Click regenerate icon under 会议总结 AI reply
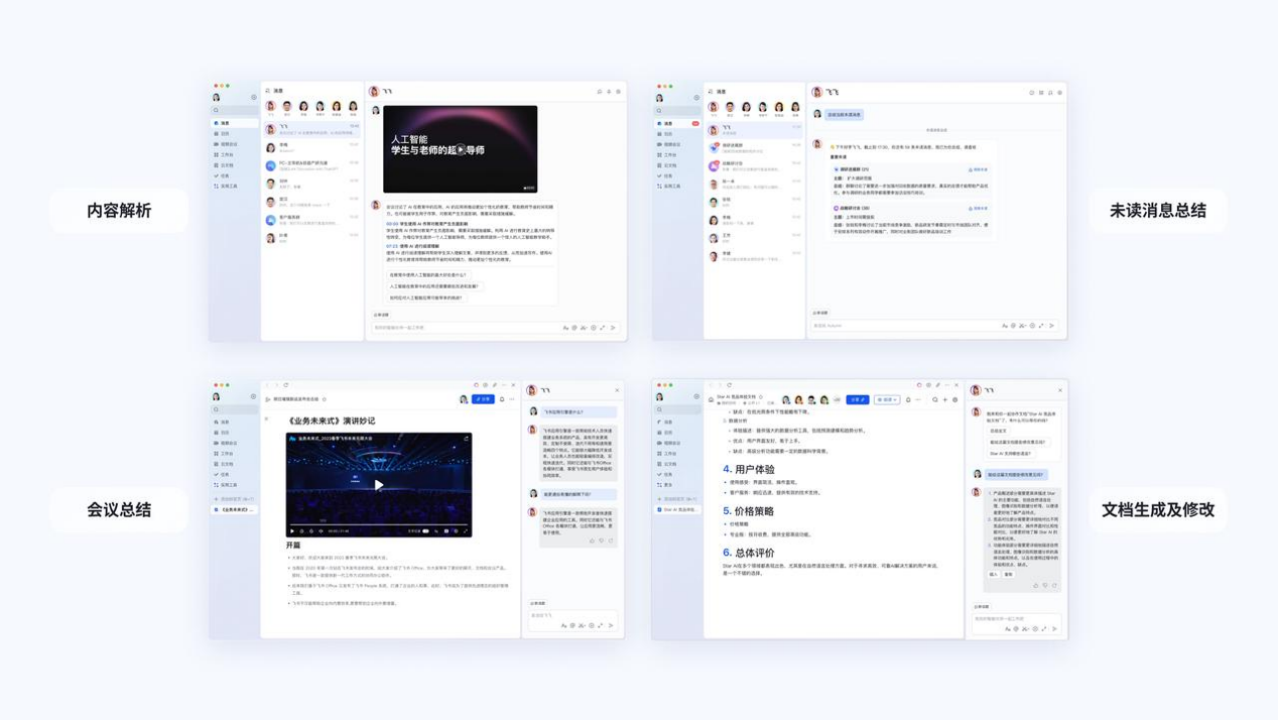The width and height of the screenshot is (1278, 720). coord(610,541)
